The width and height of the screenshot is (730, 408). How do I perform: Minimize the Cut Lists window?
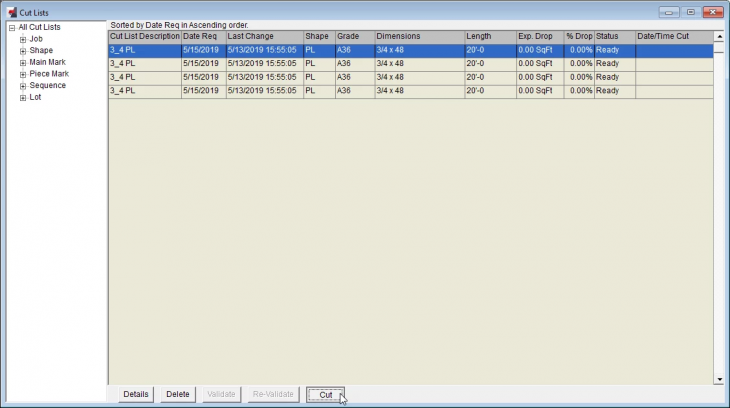(669, 12)
